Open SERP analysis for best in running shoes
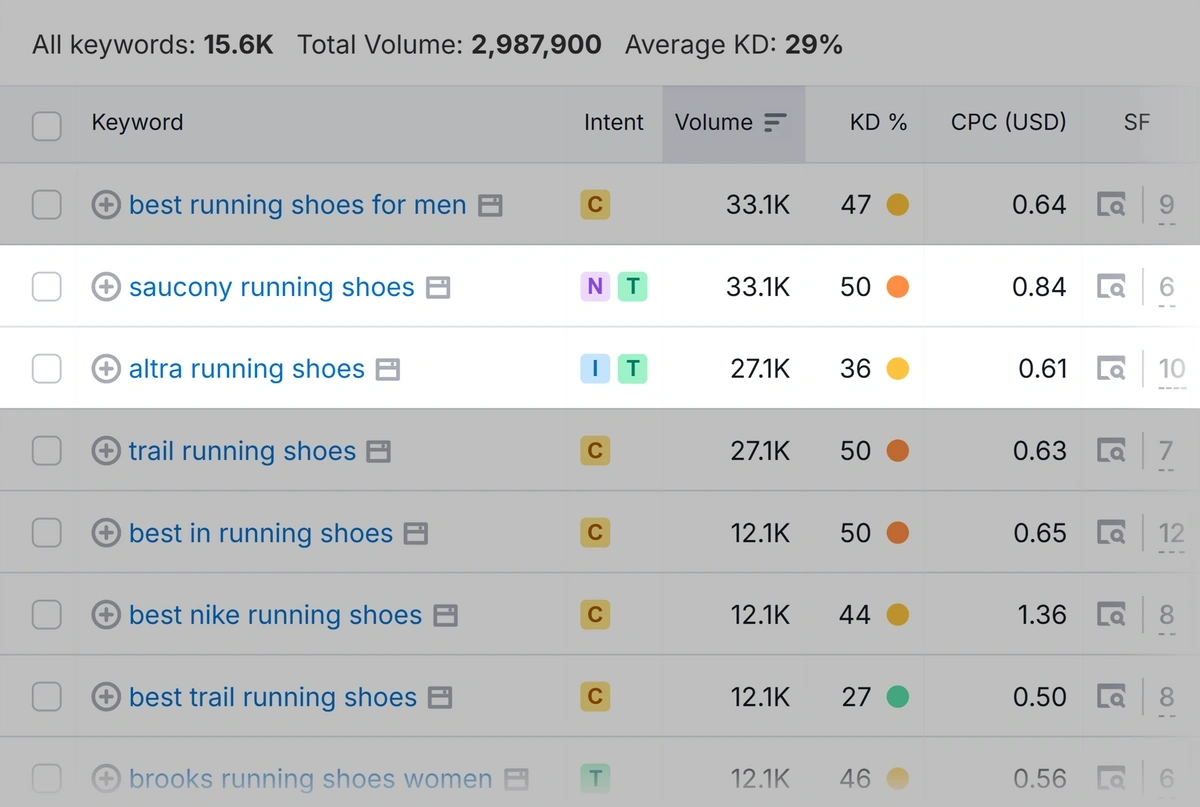 [x=1111, y=534]
